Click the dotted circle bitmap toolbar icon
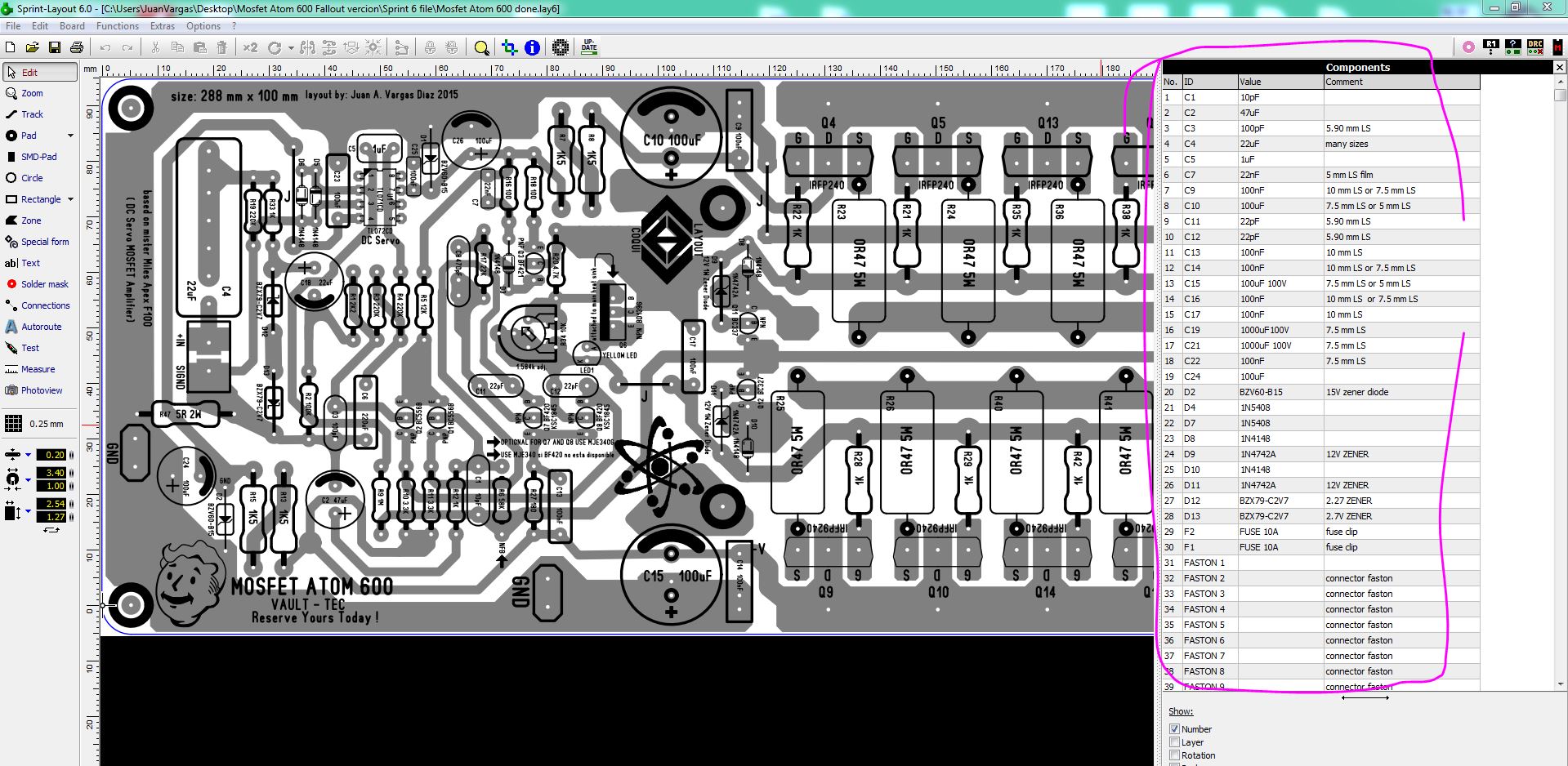Viewport: 1568px width, 766px height. 561,47
